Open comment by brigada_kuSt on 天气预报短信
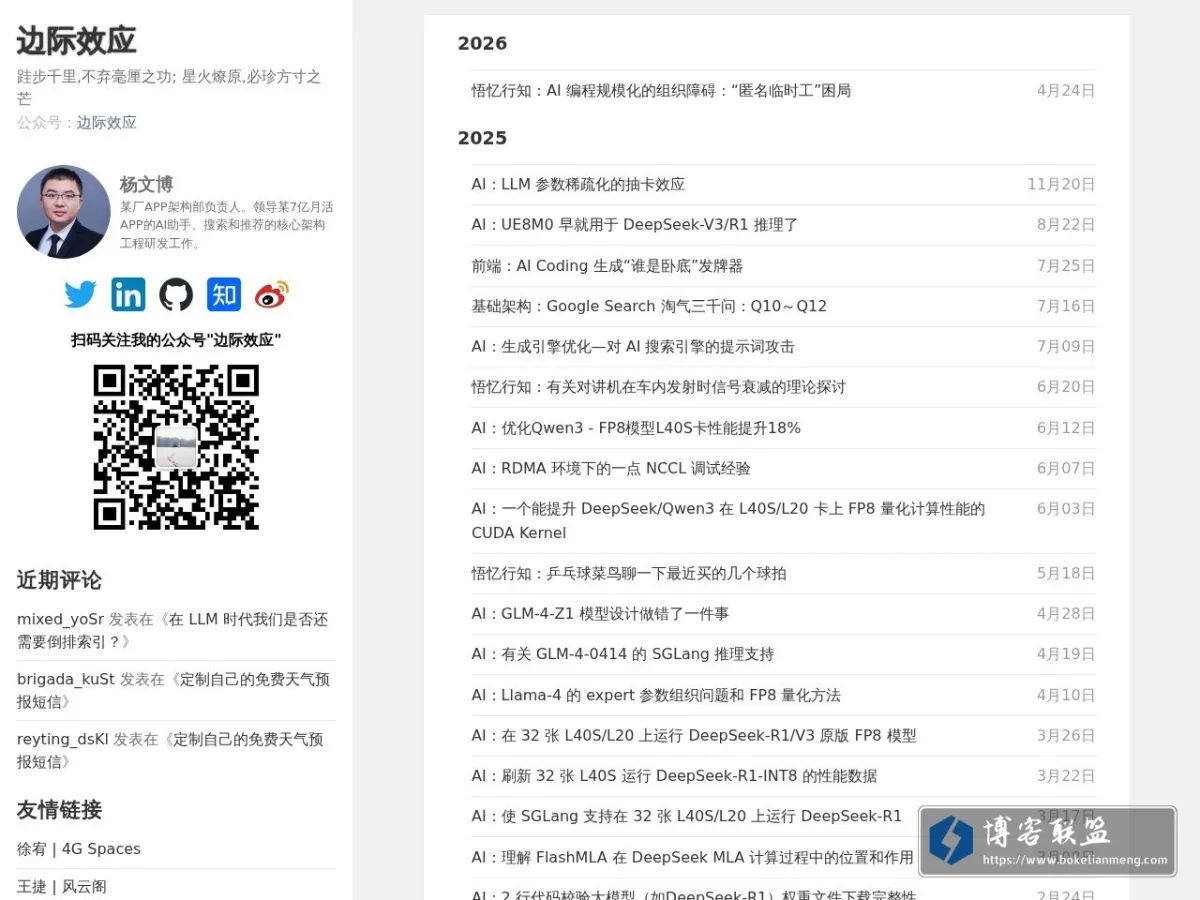This screenshot has height=900, width=1200. click(x=173, y=690)
